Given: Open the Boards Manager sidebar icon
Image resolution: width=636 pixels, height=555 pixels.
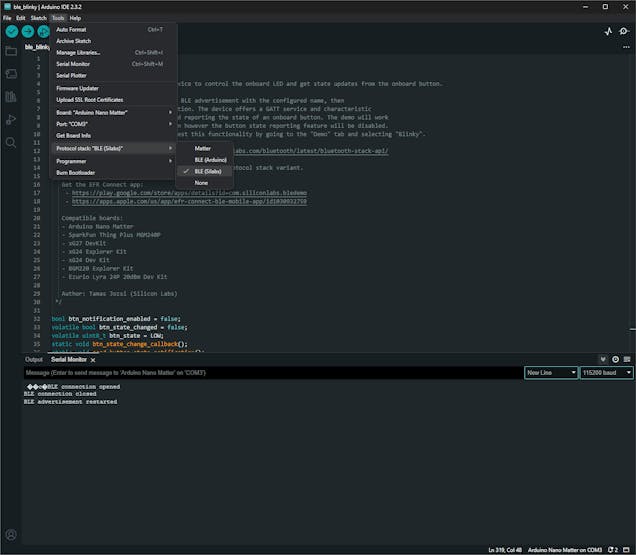Looking at the screenshot, I should pos(11,73).
